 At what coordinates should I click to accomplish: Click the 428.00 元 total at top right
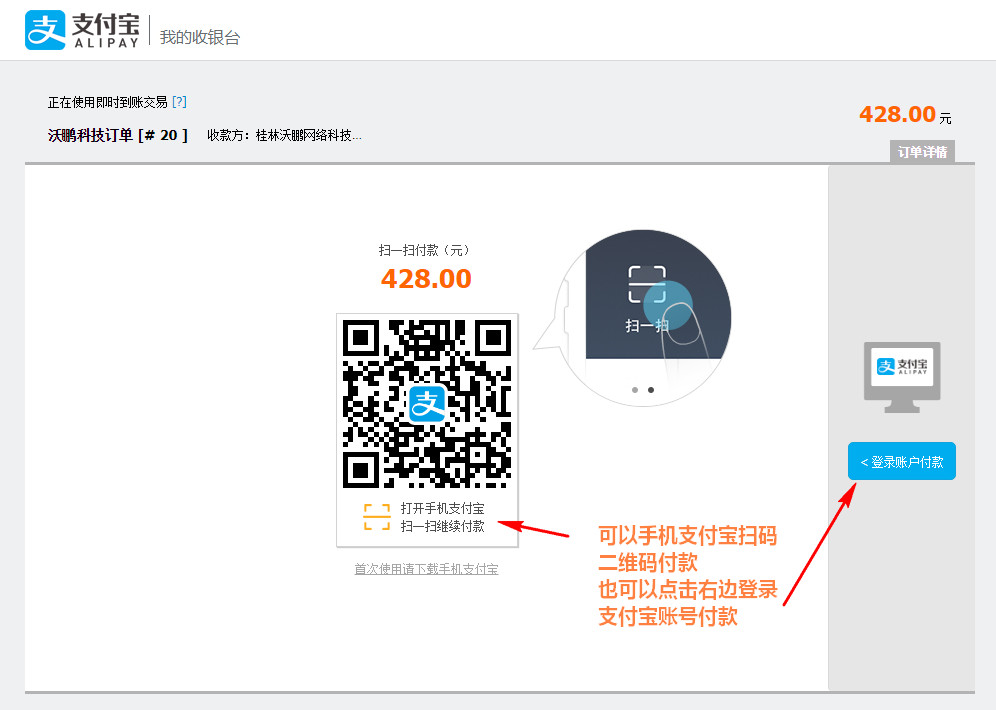click(x=905, y=115)
